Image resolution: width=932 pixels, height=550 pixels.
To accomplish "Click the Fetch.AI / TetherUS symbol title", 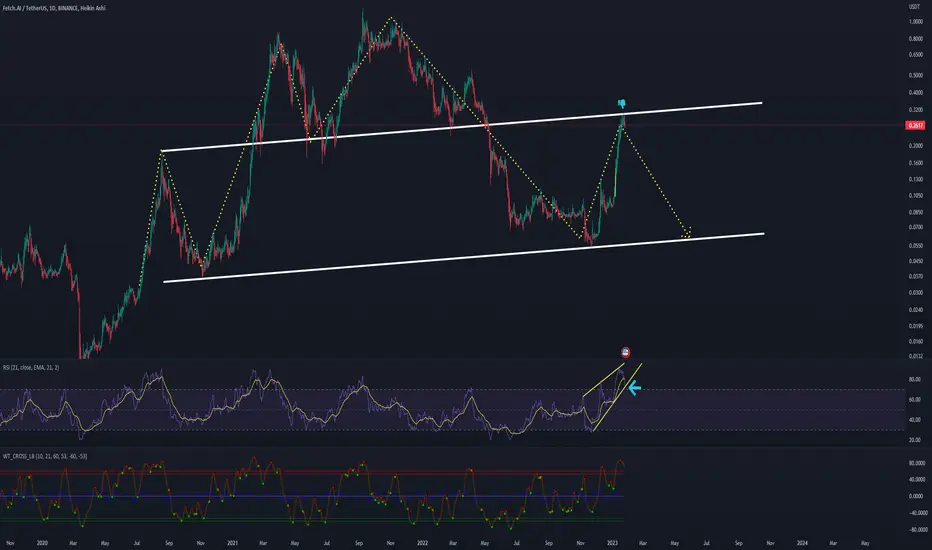I will point(54,8).
